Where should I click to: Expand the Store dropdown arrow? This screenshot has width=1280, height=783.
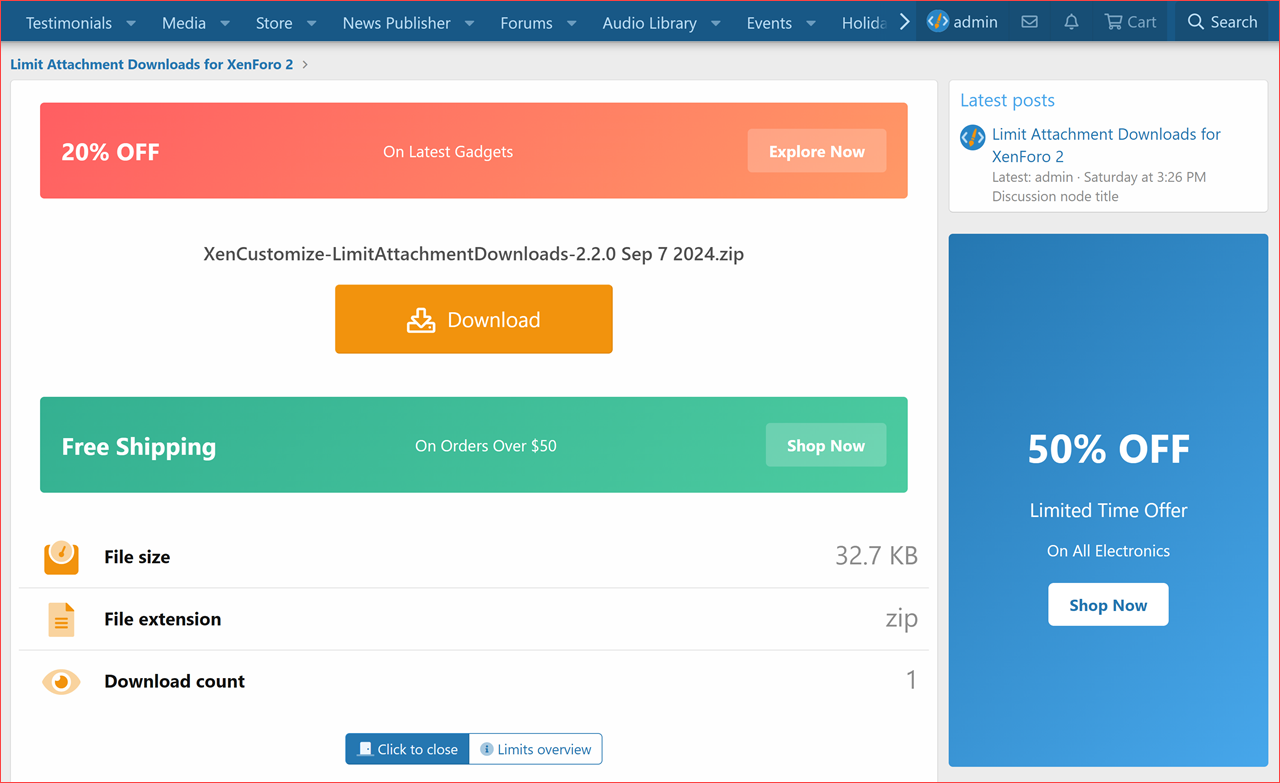[312, 23]
